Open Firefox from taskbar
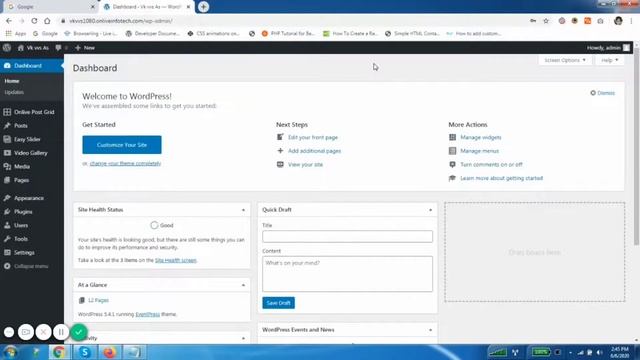Screen dimensions: 640x360 coord(109,352)
